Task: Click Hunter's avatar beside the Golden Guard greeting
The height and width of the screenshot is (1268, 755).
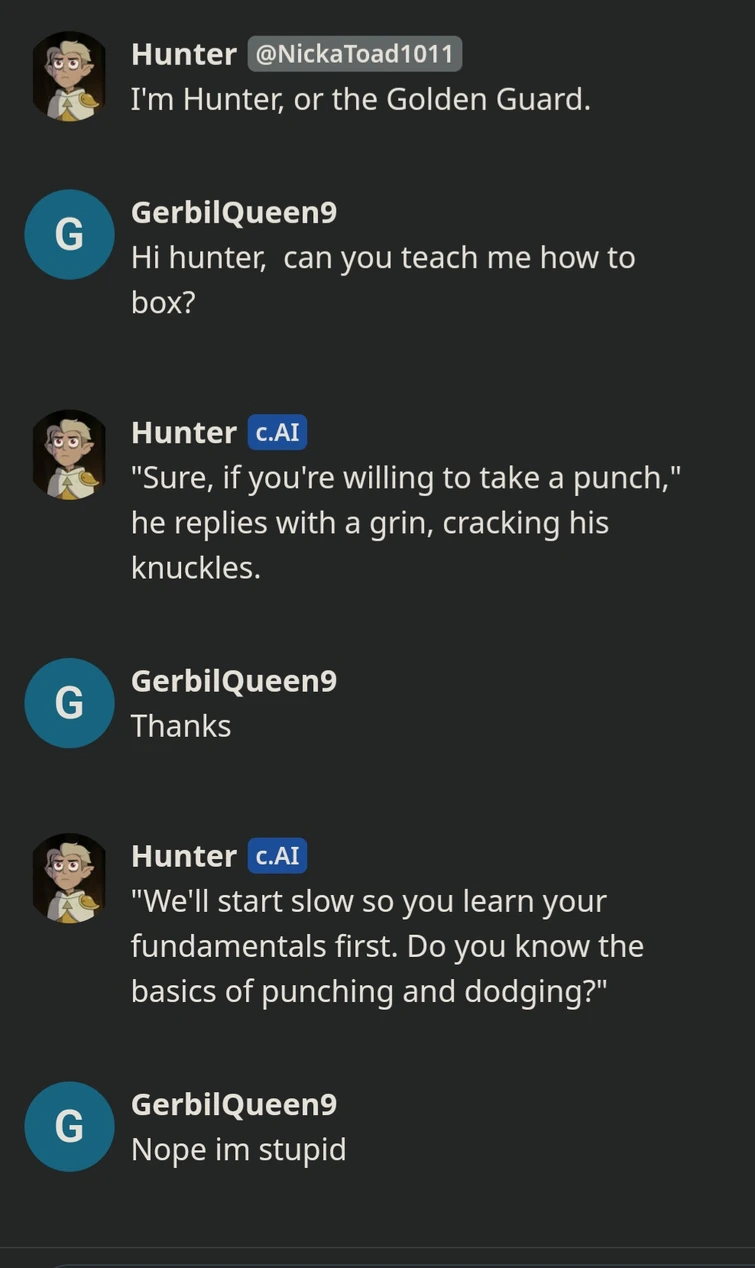Action: click(69, 77)
